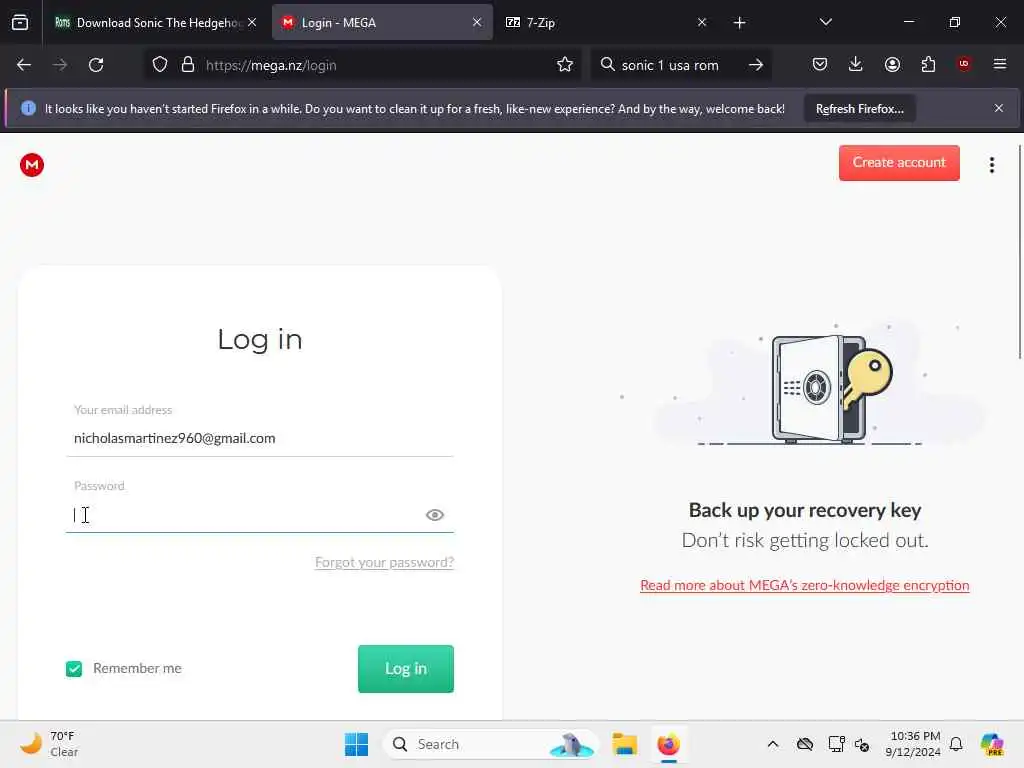This screenshot has width=1024, height=768.
Task: Open the clock showing 10:36 PM
Action: pos(913,744)
